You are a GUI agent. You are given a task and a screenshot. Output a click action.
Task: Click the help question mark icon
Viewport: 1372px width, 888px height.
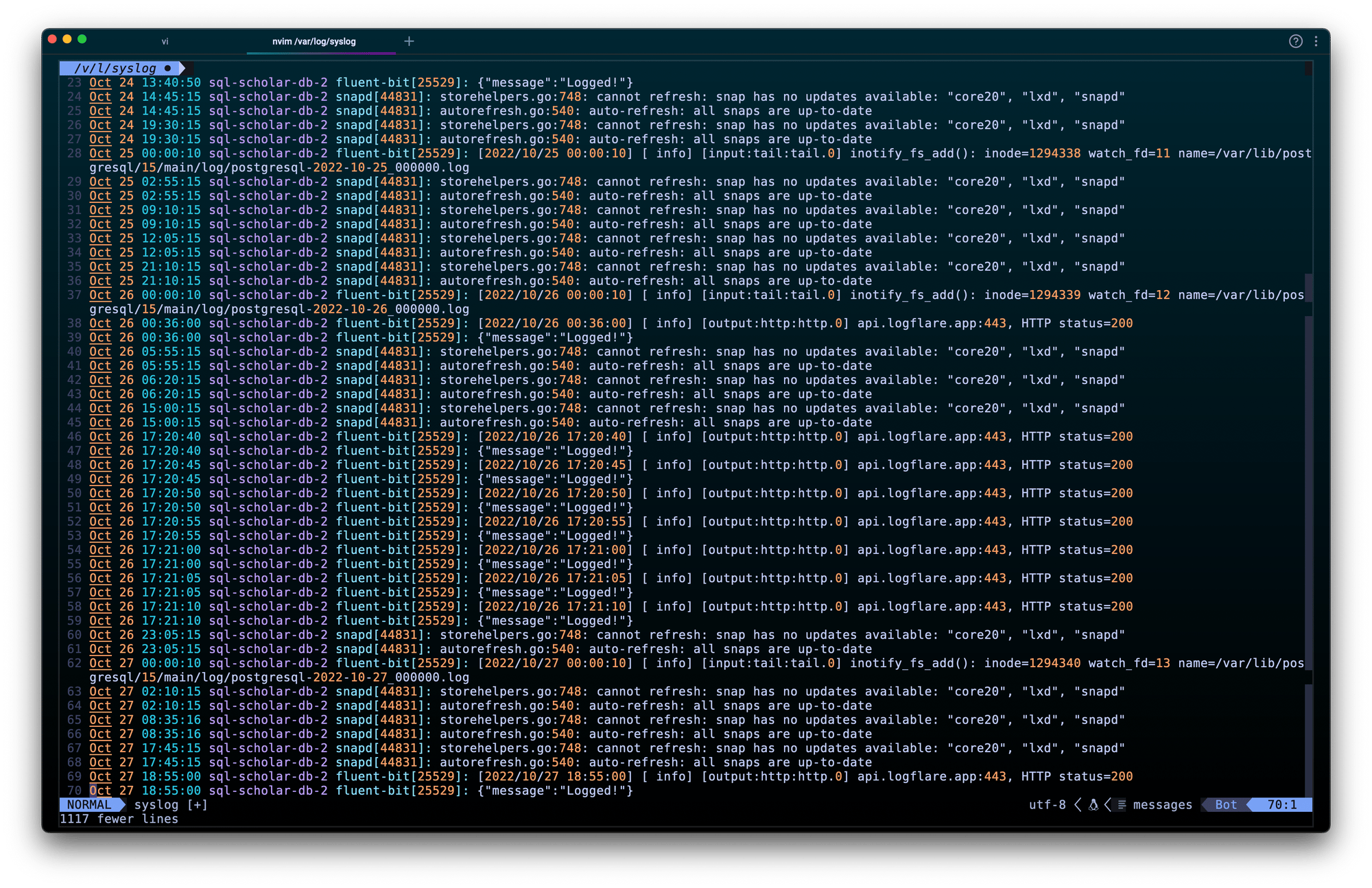(1295, 41)
